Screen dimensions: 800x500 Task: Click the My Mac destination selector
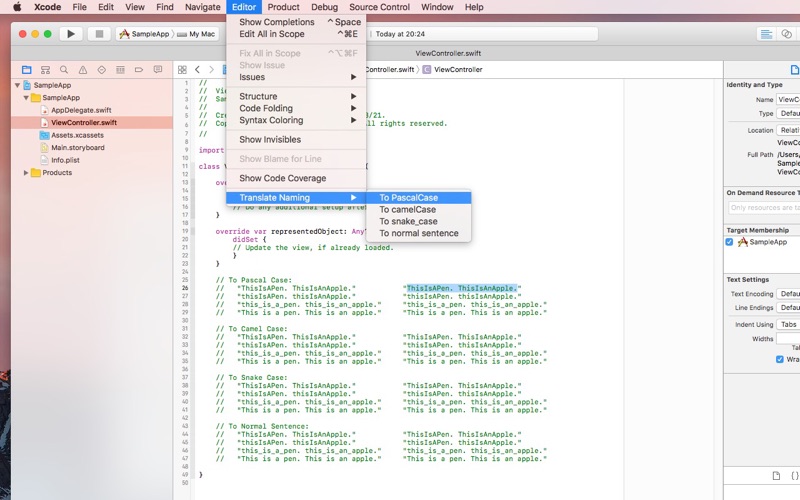point(196,34)
